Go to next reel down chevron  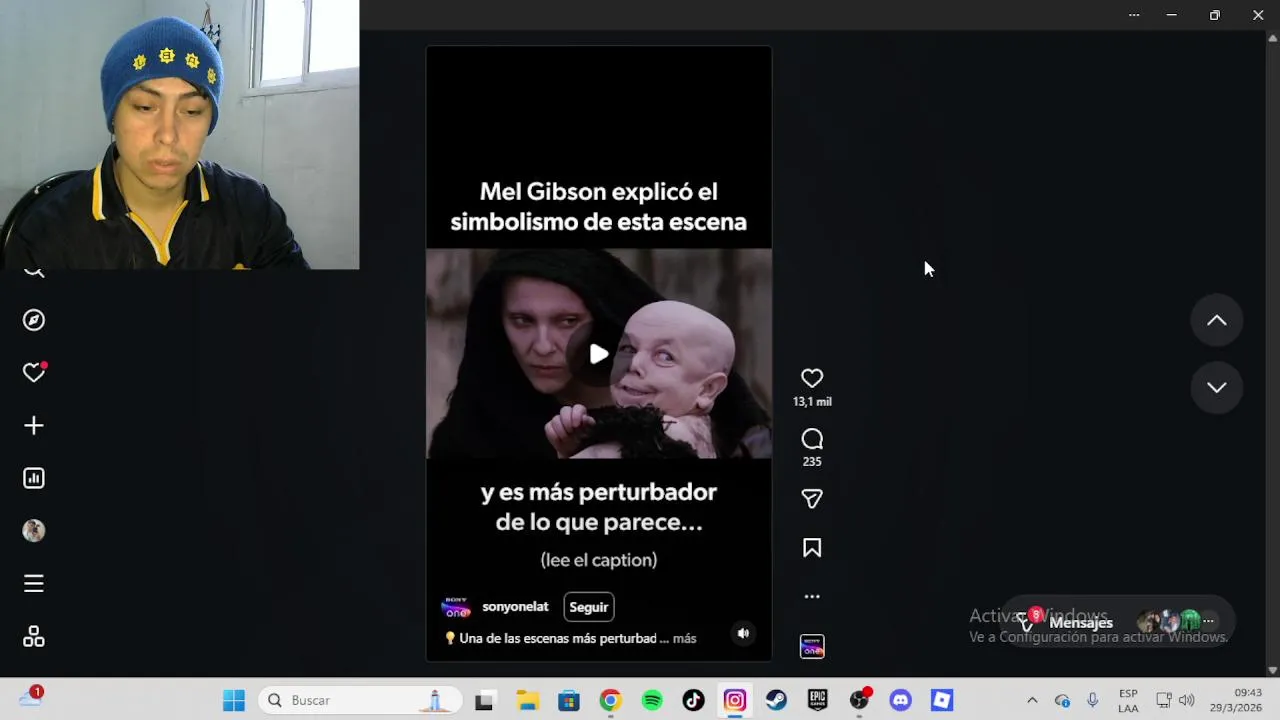click(x=1216, y=387)
